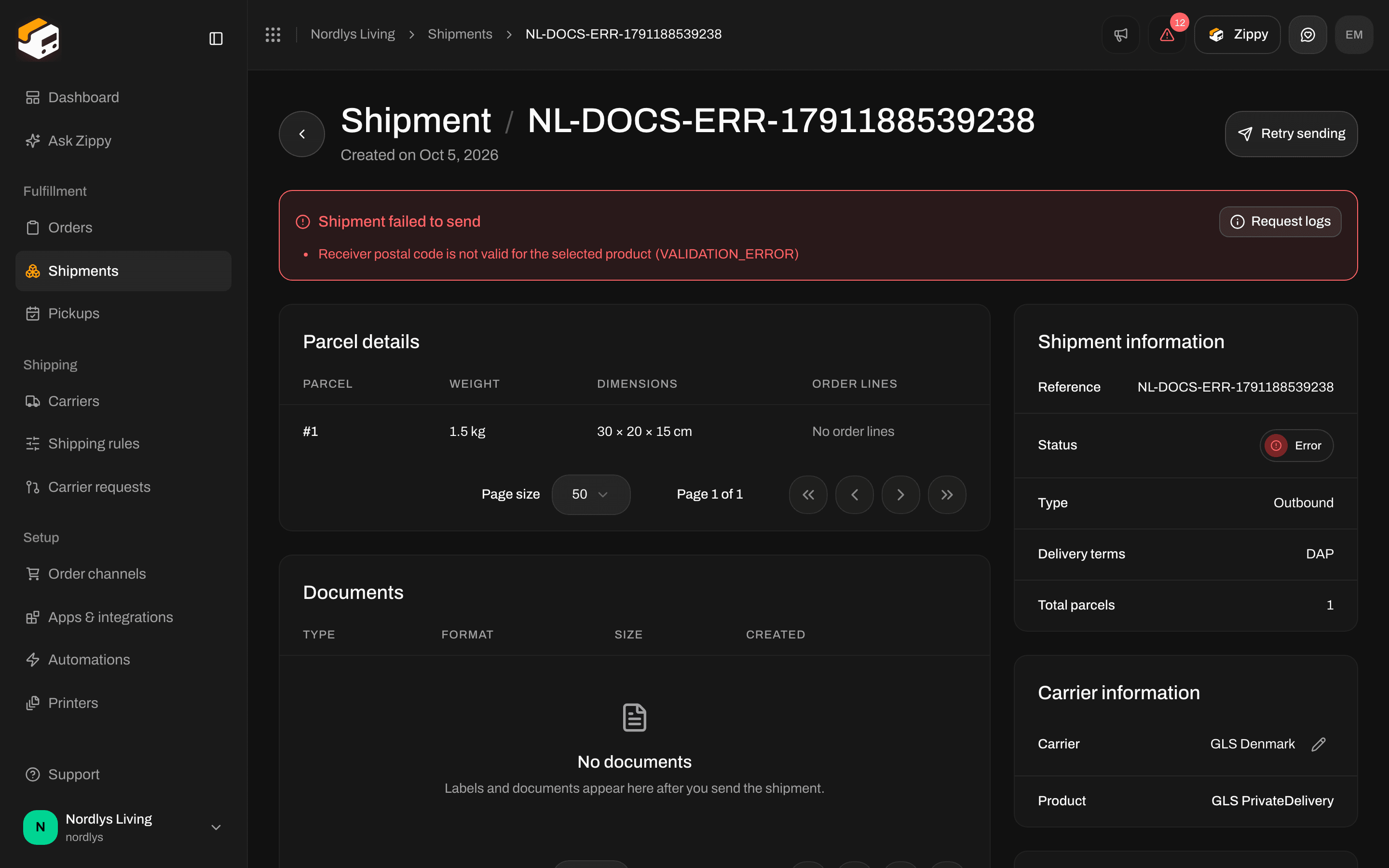The image size is (1389, 868).
Task: Open Dashboard in sidebar
Action: (x=123, y=97)
